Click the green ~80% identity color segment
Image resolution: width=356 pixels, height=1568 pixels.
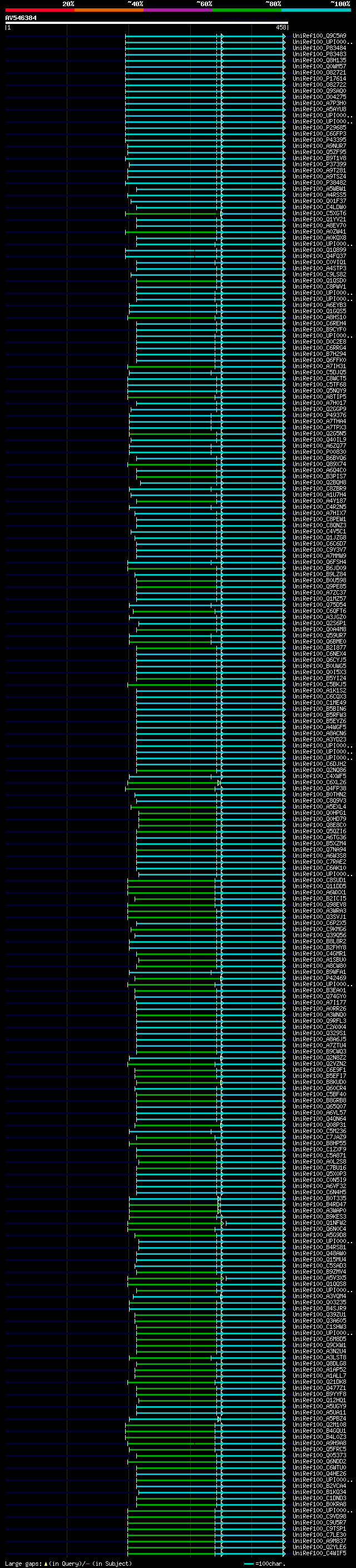(x=247, y=10)
